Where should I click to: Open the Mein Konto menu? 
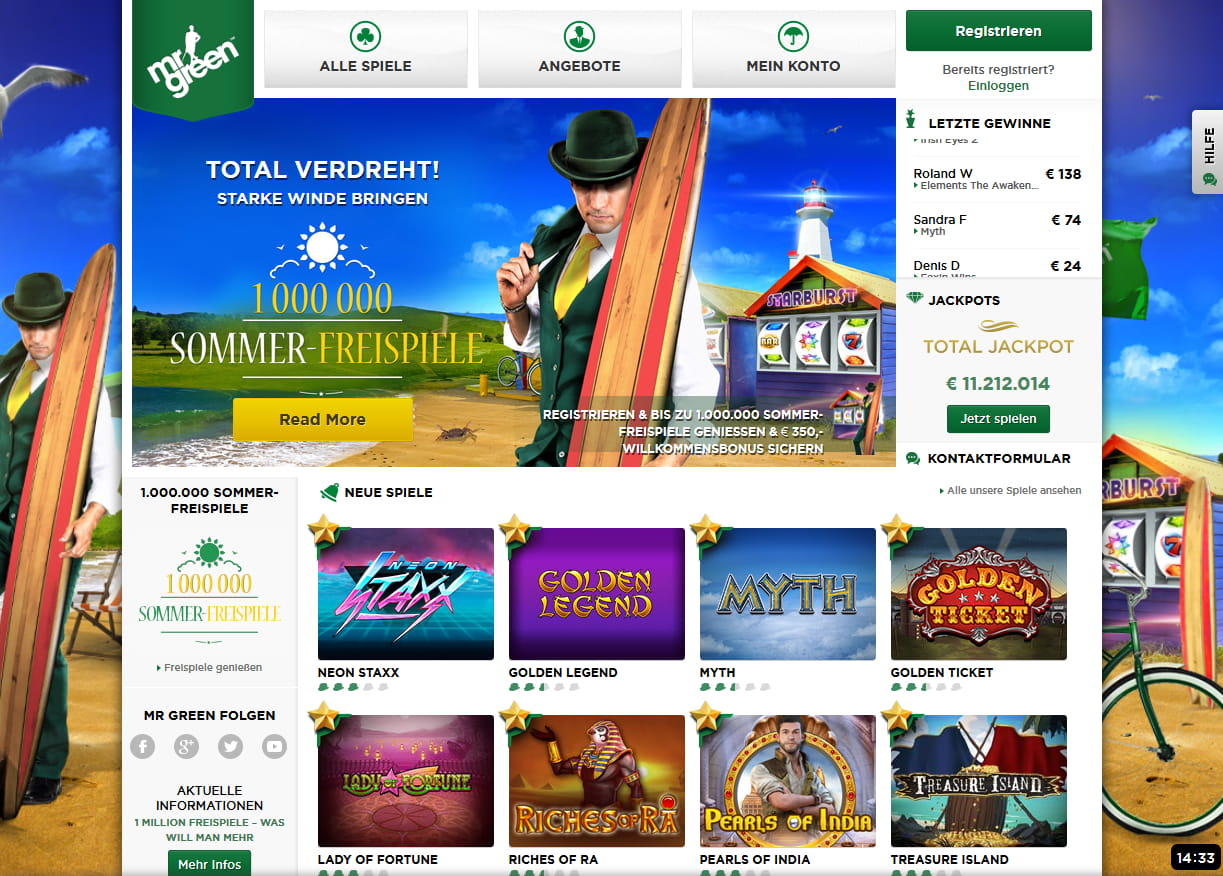pos(794,49)
